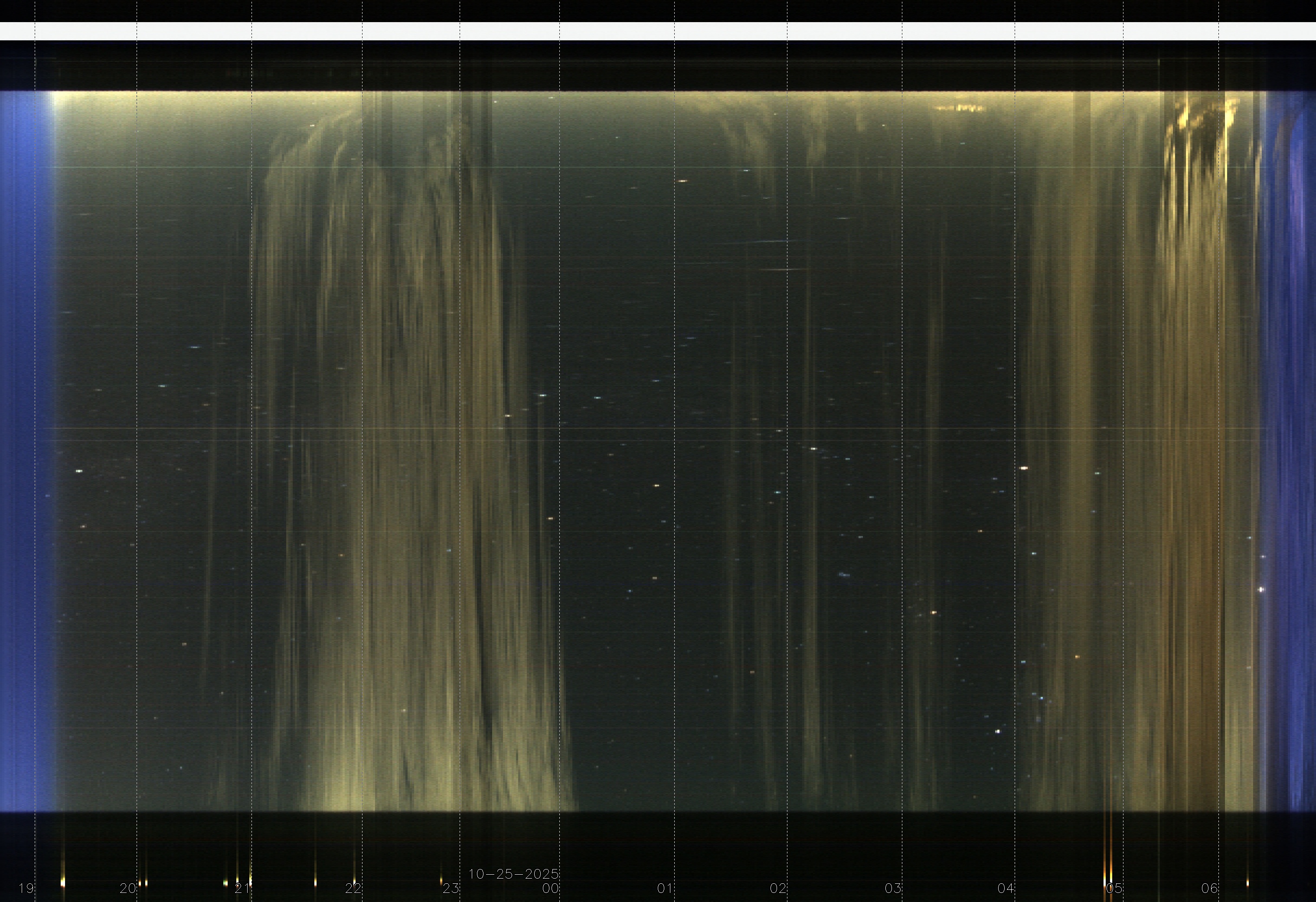Click the 00 midnight hour label
1316x902 pixels.
point(550,888)
